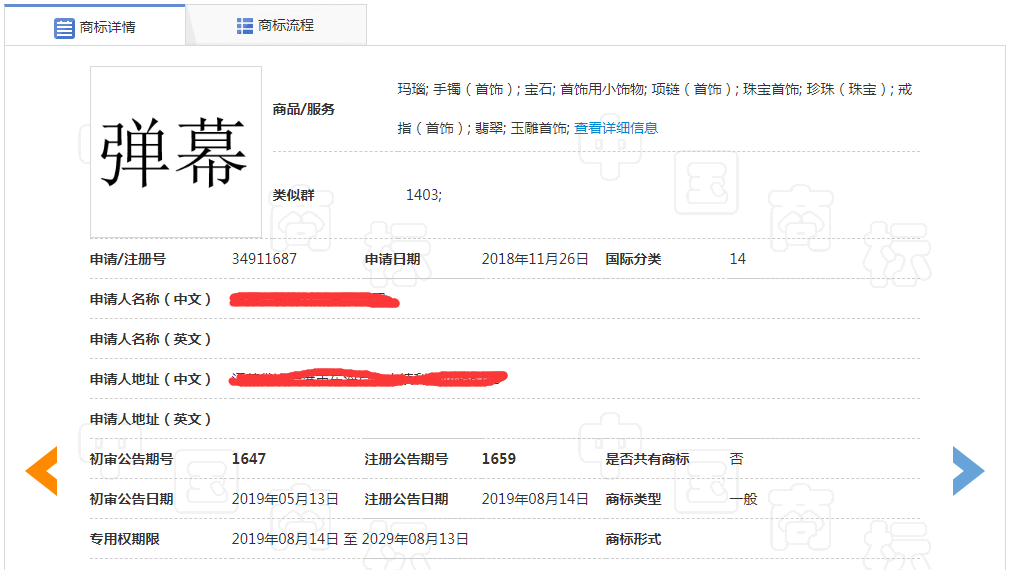Image resolution: width=1015 pixels, height=570 pixels.
Task: Select the 商标详情 tab label
Action: point(108,27)
